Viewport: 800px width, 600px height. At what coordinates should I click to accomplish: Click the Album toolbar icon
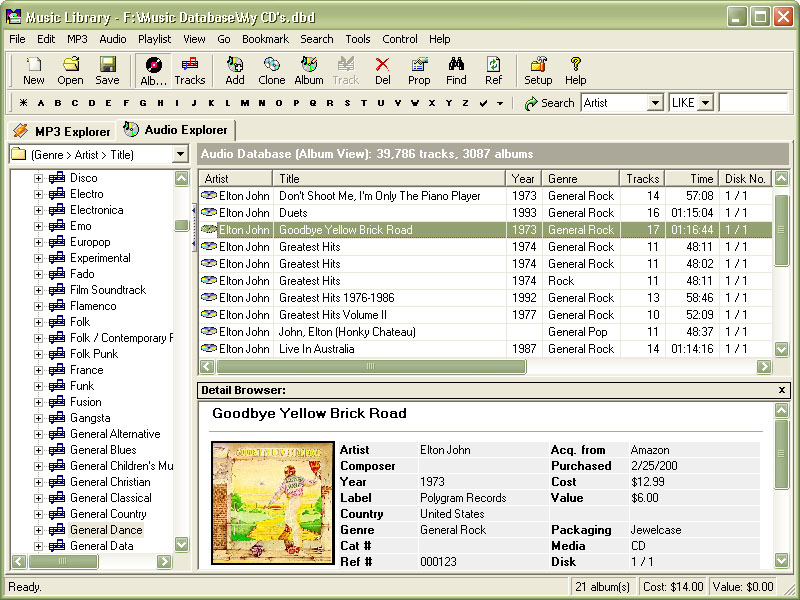(x=309, y=70)
